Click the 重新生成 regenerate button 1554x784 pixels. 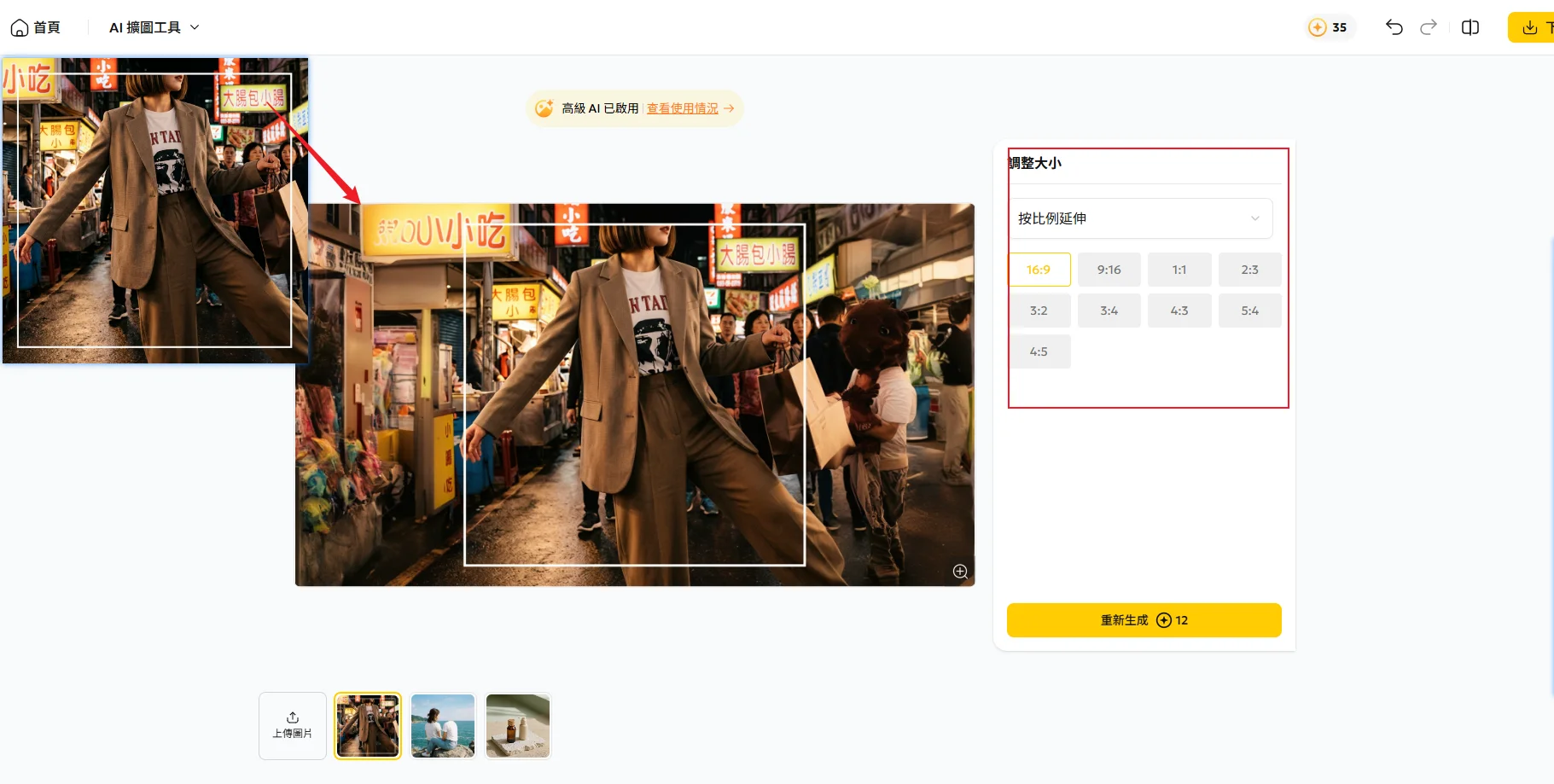coord(1144,620)
